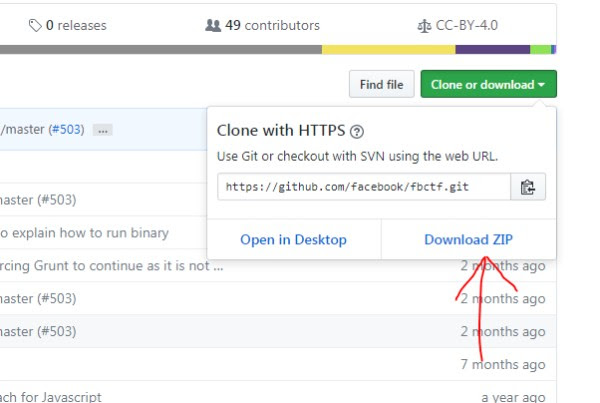Click the contributors people icon
This screenshot has height=403, width=600.
tap(213, 26)
